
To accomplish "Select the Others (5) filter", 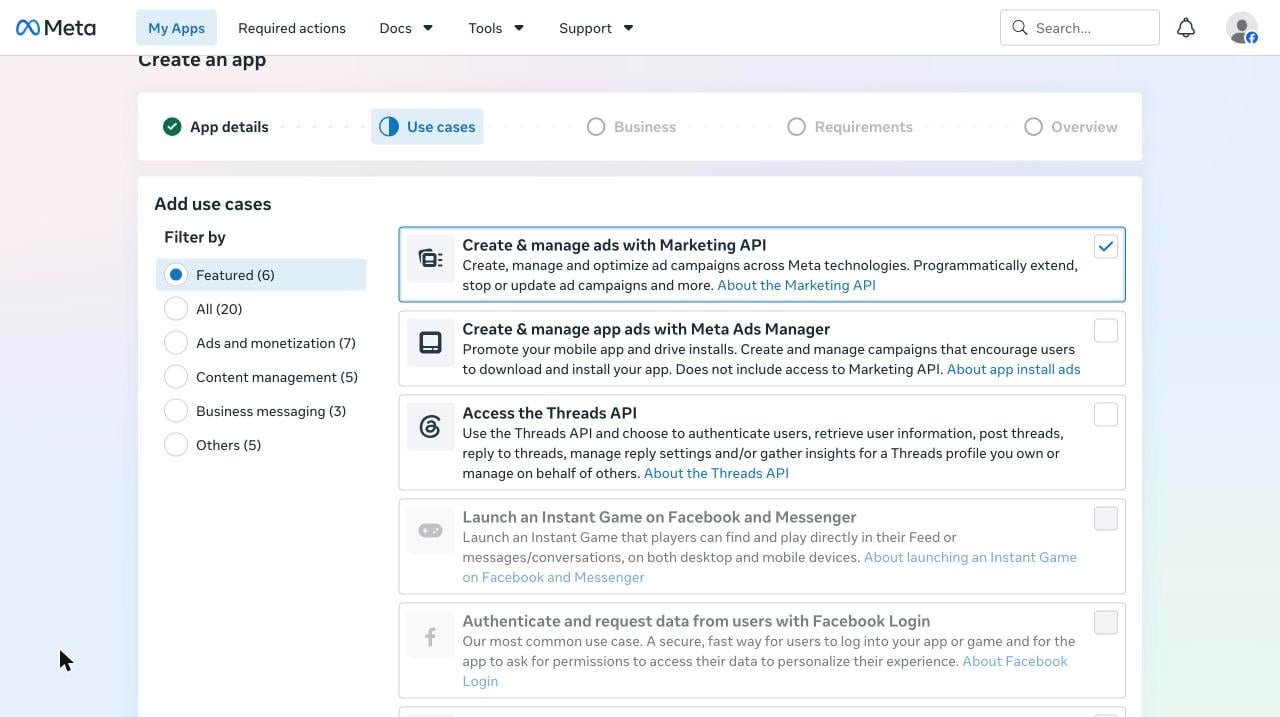I will 261,445.
